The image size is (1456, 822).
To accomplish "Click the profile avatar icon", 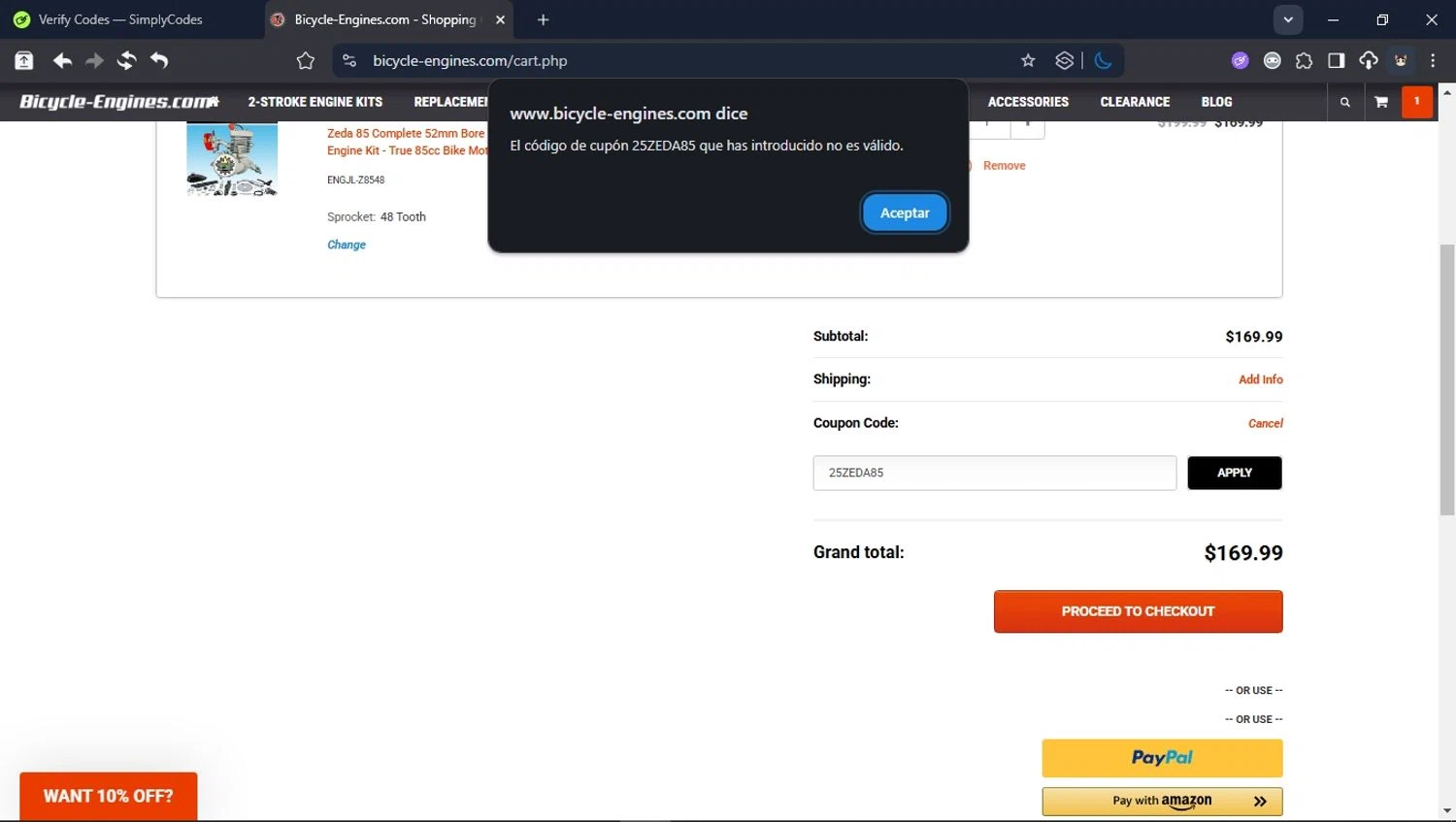I will pyautogui.click(x=1401, y=60).
